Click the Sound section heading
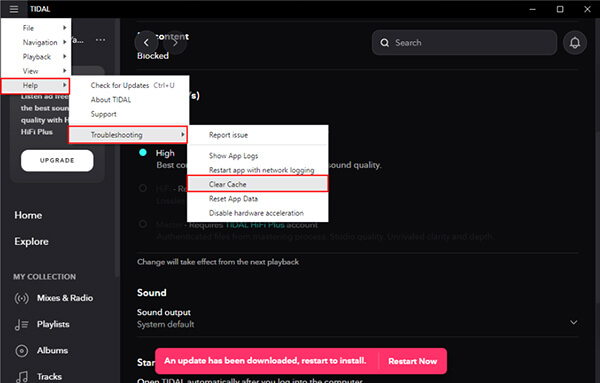Viewport: 600px width, 383px height. coord(152,293)
